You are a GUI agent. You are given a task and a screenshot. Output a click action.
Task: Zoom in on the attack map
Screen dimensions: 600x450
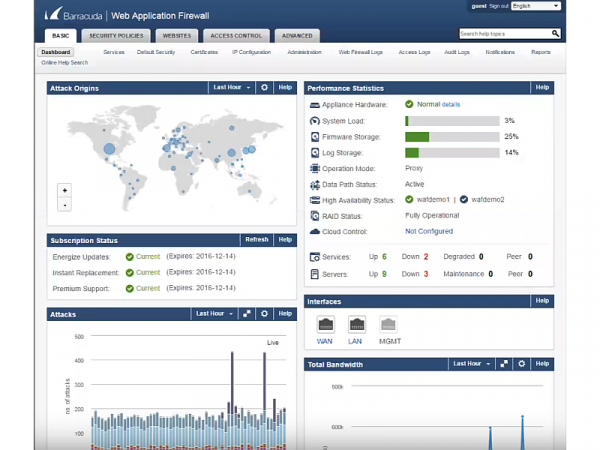click(x=65, y=190)
